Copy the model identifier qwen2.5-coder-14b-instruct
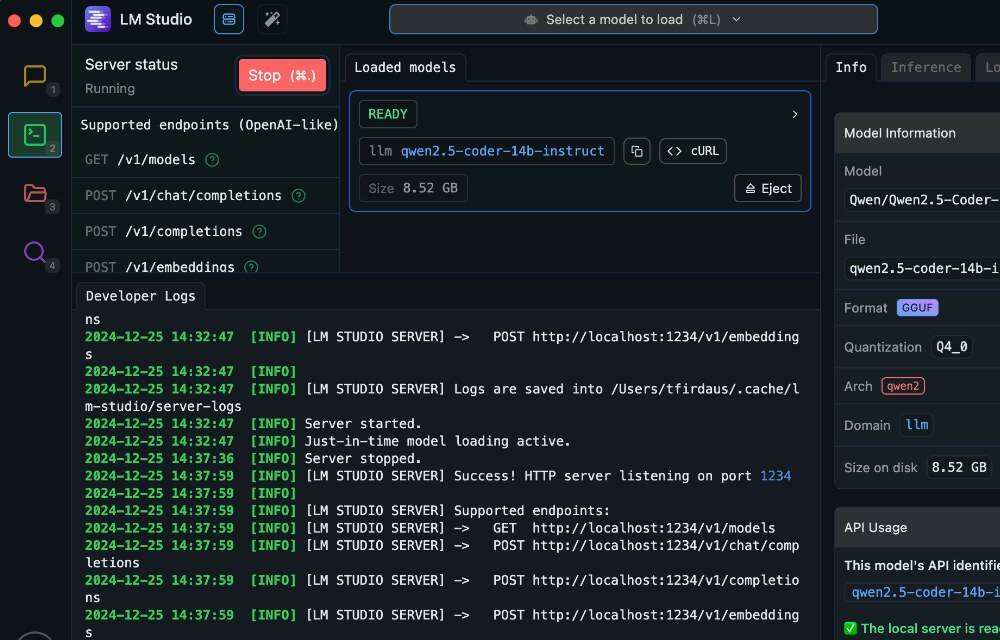This screenshot has width=1000, height=640. click(x=636, y=151)
